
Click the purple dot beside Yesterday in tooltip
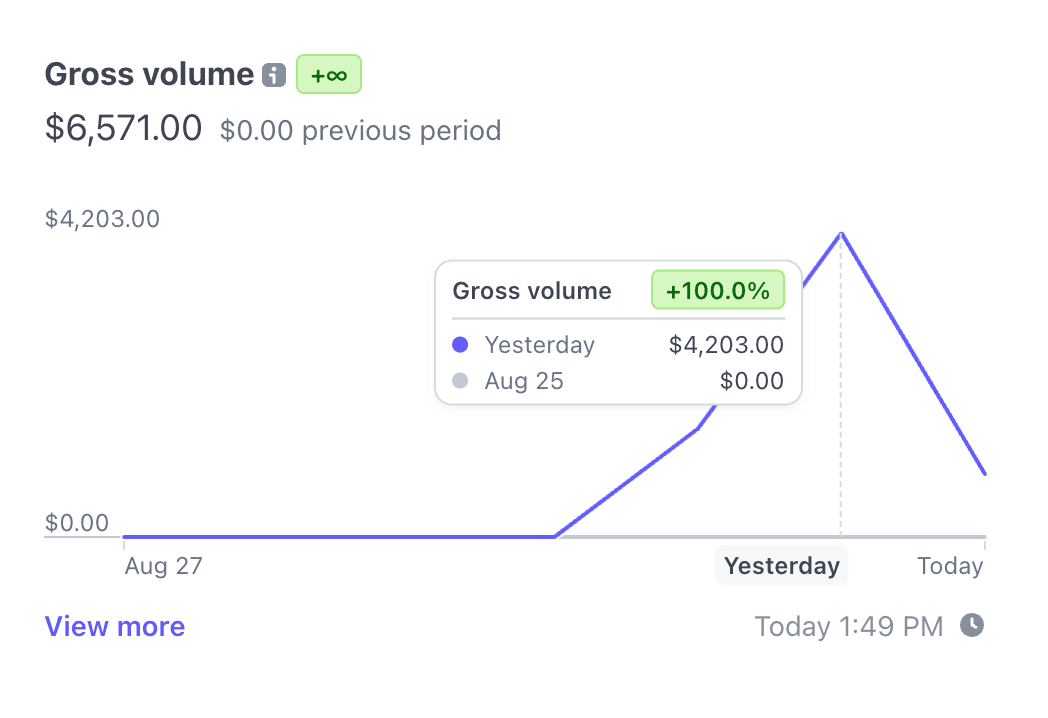460,345
